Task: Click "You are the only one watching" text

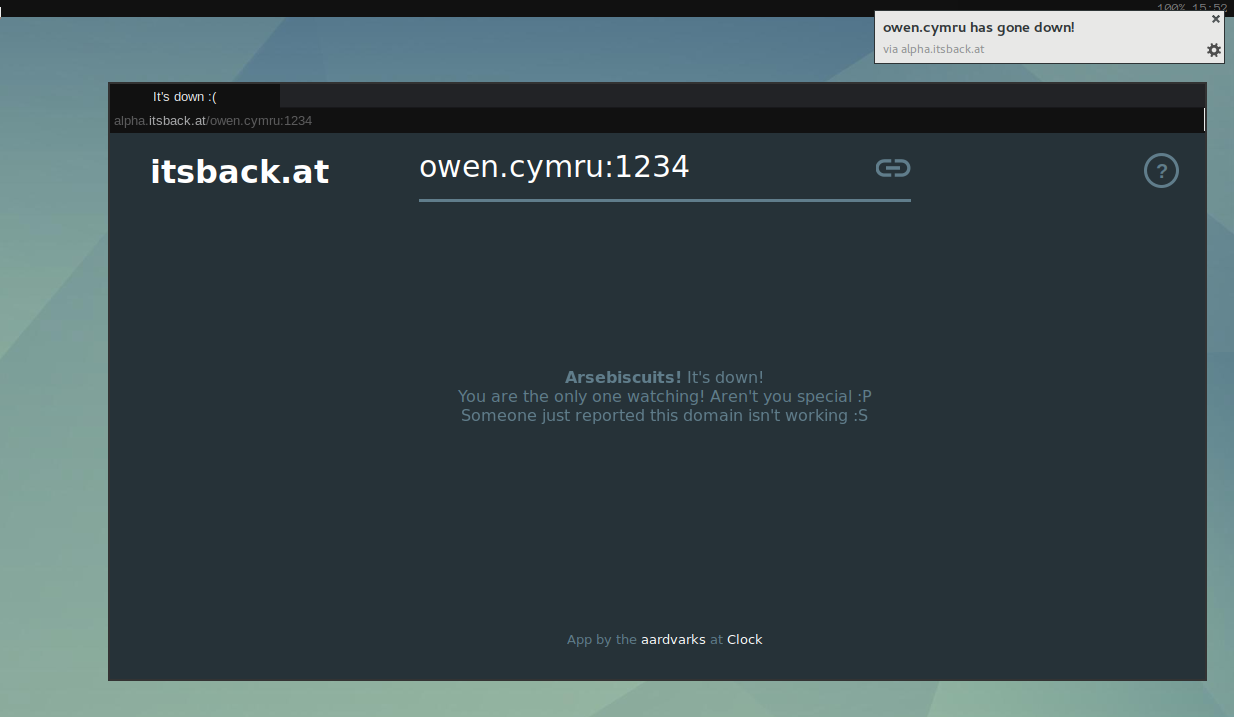Action: coord(580,396)
